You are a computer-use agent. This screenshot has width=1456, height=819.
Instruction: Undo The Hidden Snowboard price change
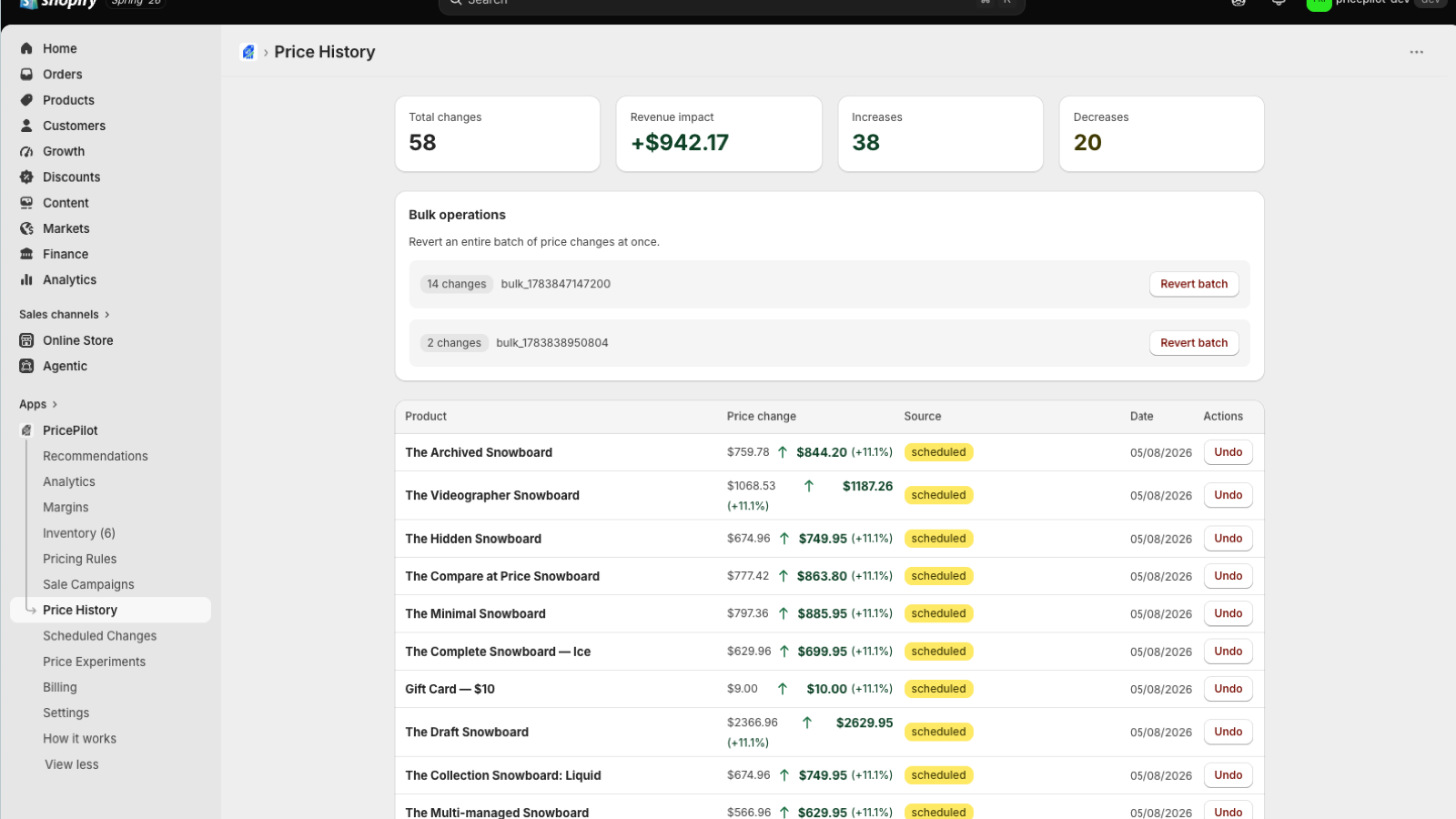coord(1228,539)
